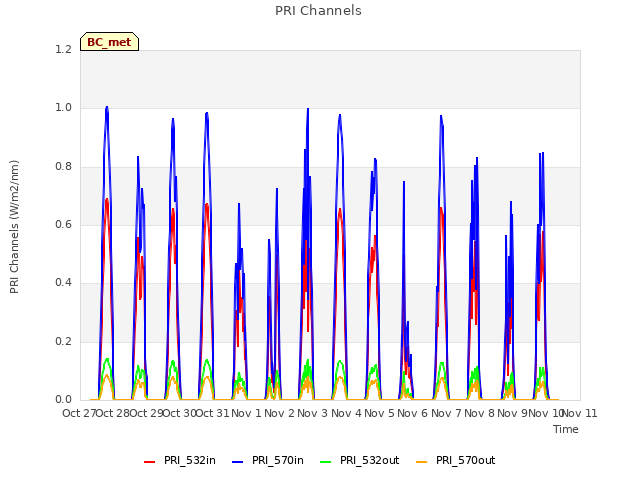Click the red PRI_532in peak near Oct 28
This screenshot has height=480, width=640.
click(107, 200)
